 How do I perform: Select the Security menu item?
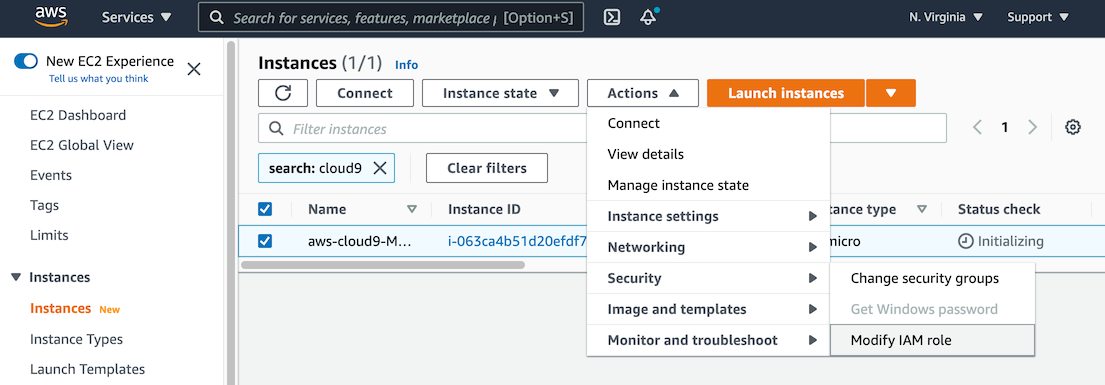(x=708, y=279)
